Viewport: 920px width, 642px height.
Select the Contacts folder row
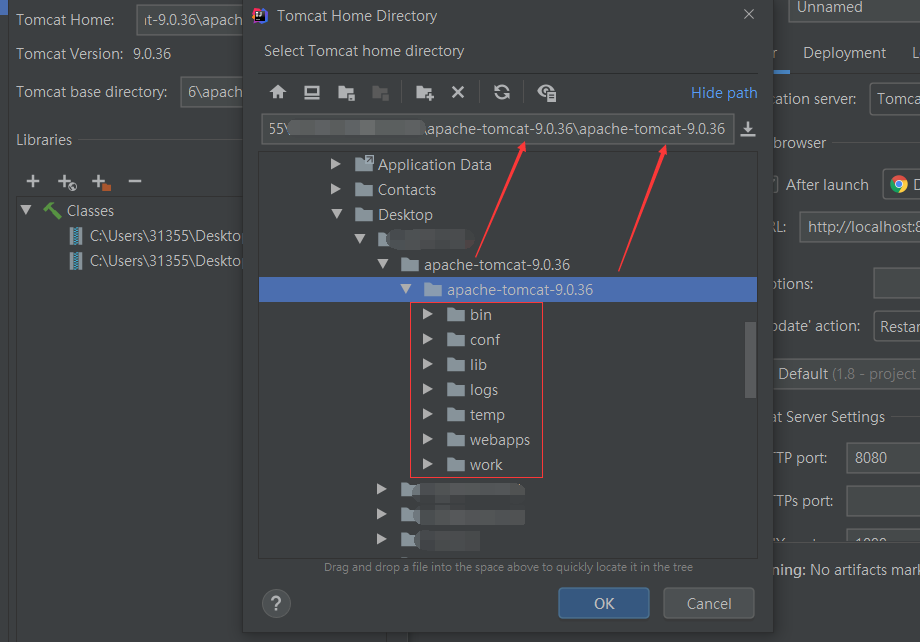pos(508,190)
